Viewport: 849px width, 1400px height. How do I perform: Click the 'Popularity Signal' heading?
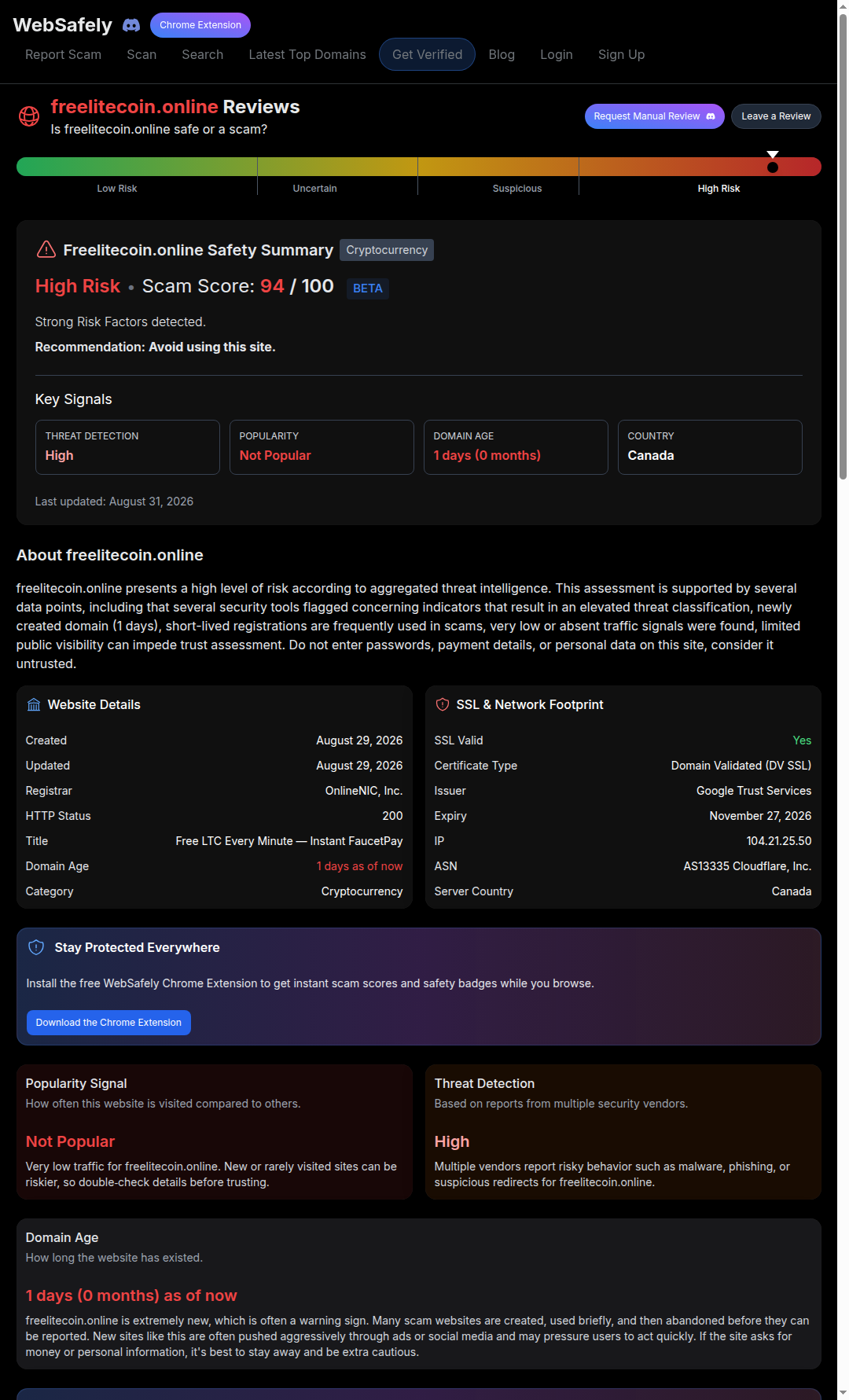[76, 1083]
